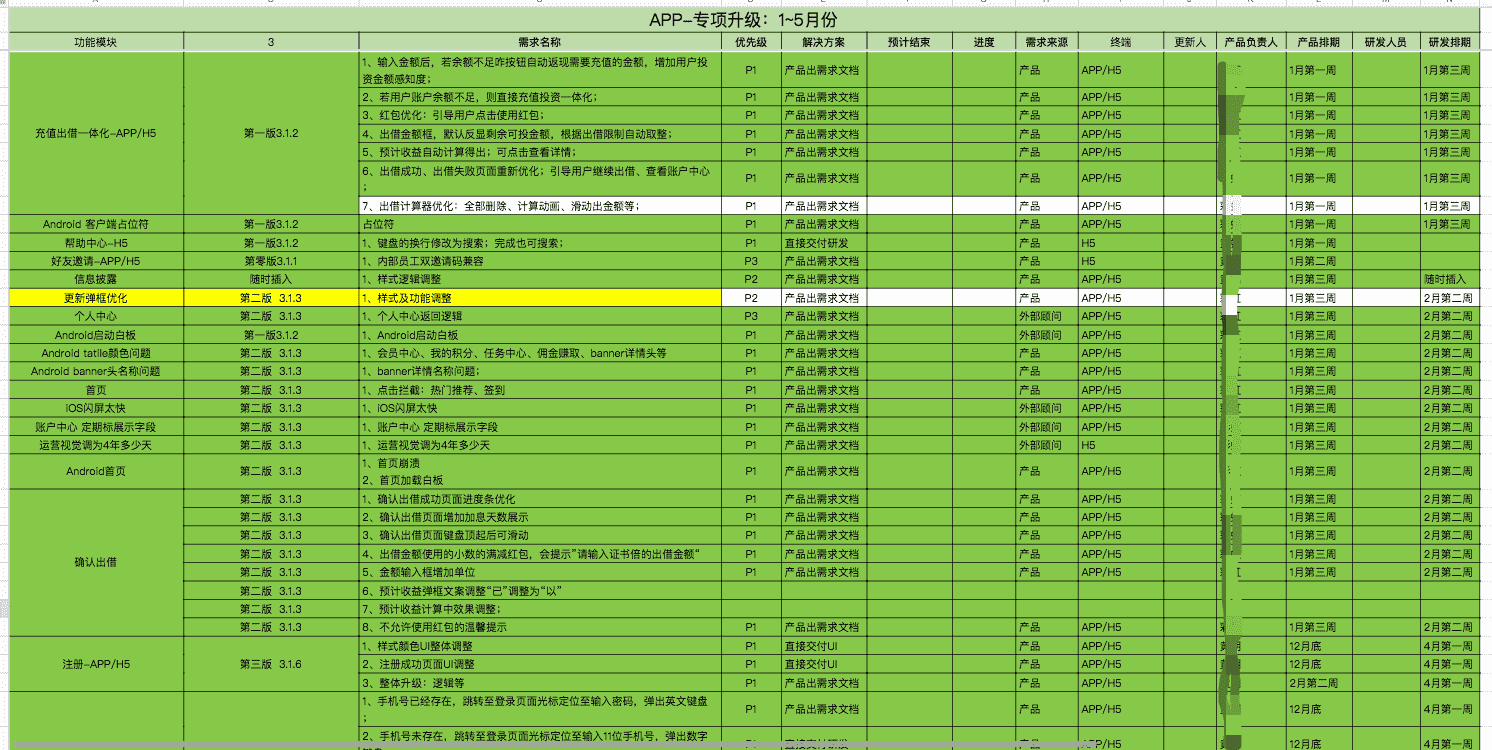This screenshot has height=750, width=1492.
Task: Select the "优先级" header cell
Action: point(751,42)
